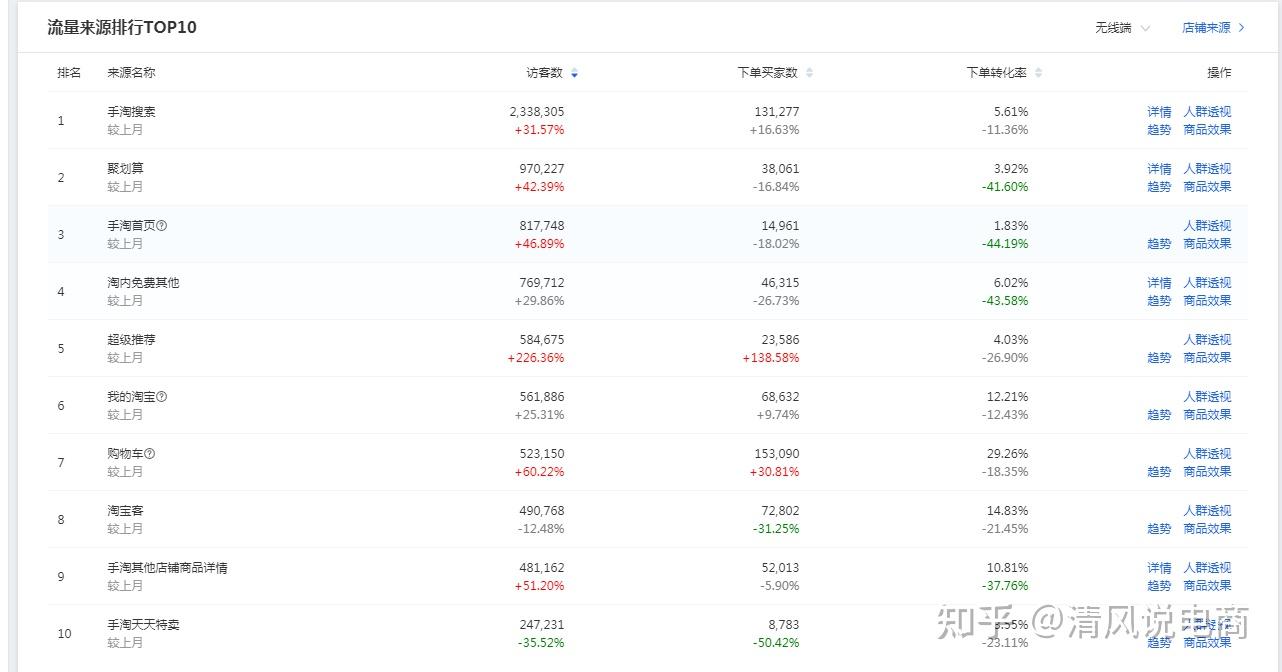Open 详情 for 淘内免费其他 row
The image size is (1282, 672).
1159,283
